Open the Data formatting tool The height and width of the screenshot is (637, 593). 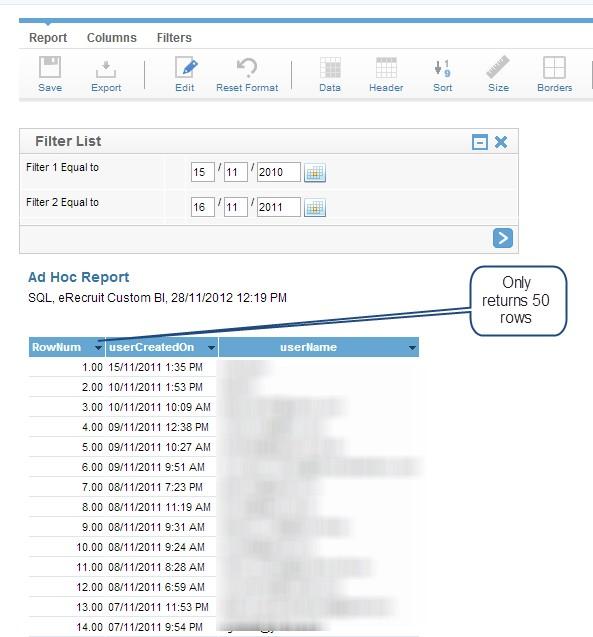(x=330, y=67)
